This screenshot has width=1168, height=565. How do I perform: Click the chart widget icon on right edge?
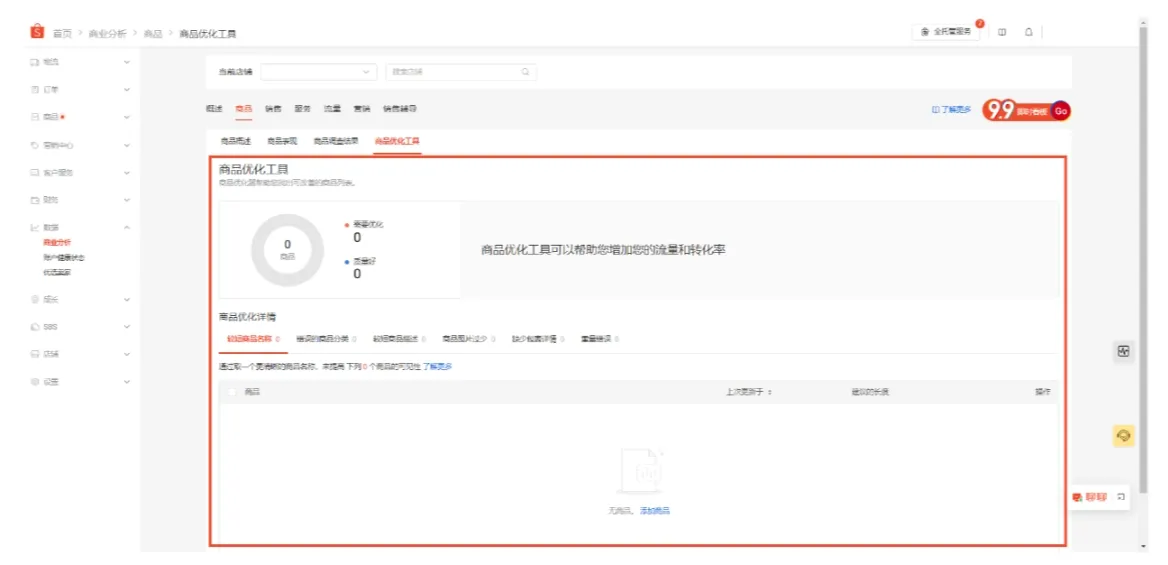[x=1124, y=351]
